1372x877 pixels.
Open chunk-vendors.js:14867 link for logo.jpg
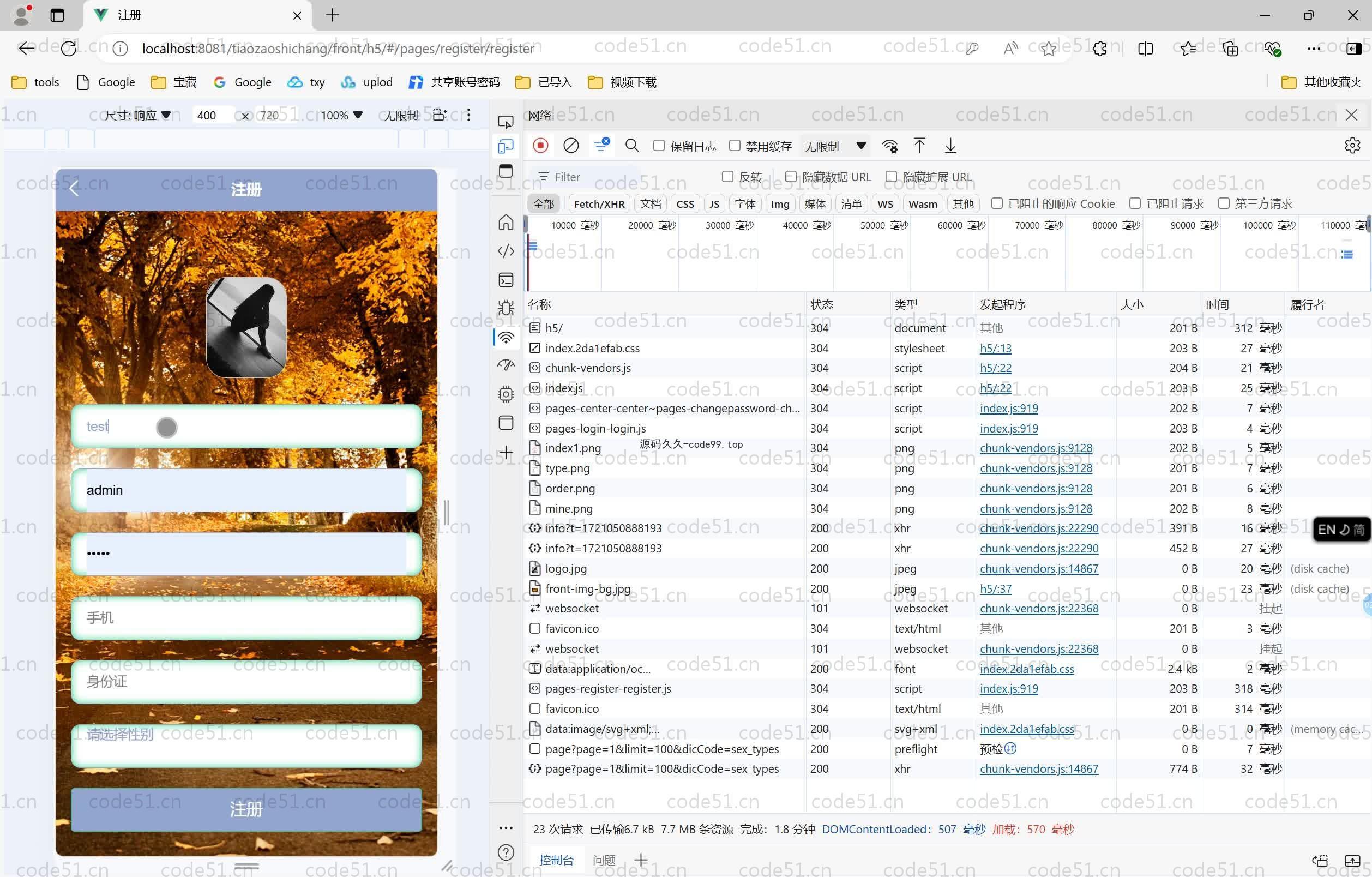tap(1039, 568)
